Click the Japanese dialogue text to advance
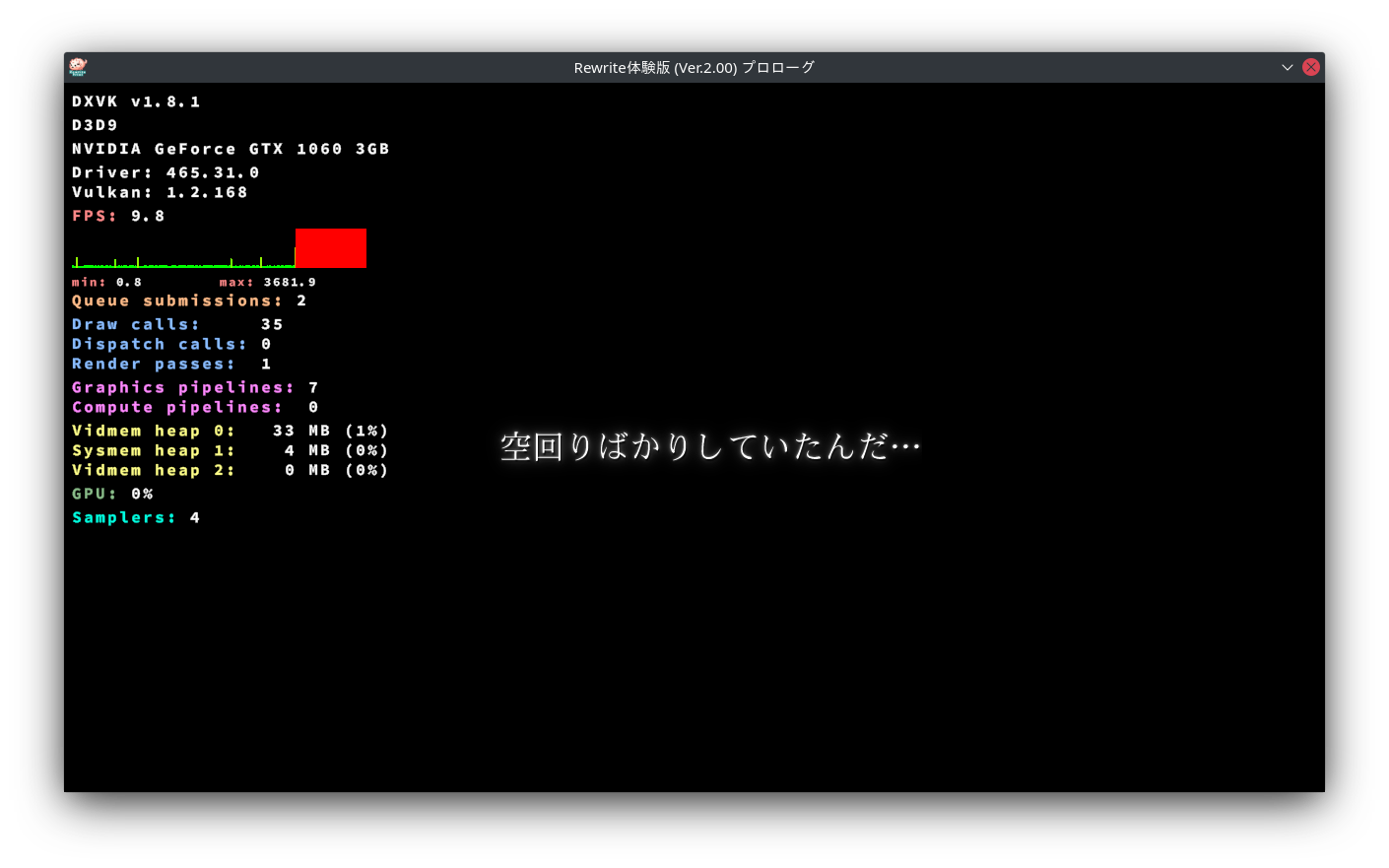This screenshot has height=868, width=1389. (710, 446)
